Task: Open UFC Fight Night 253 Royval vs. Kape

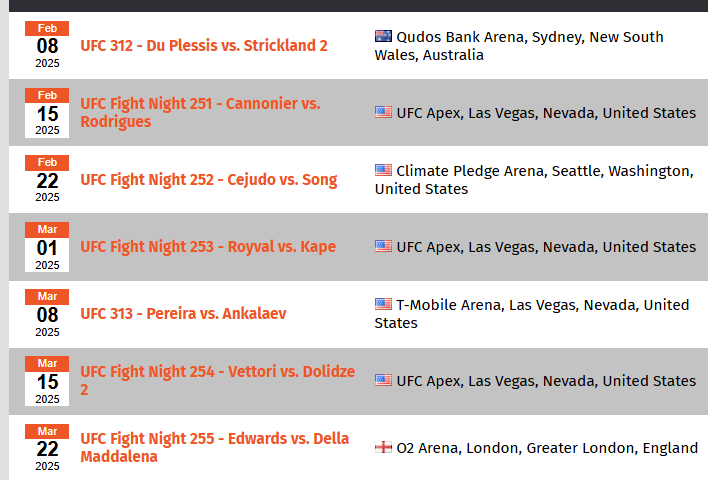Action: pos(208,247)
